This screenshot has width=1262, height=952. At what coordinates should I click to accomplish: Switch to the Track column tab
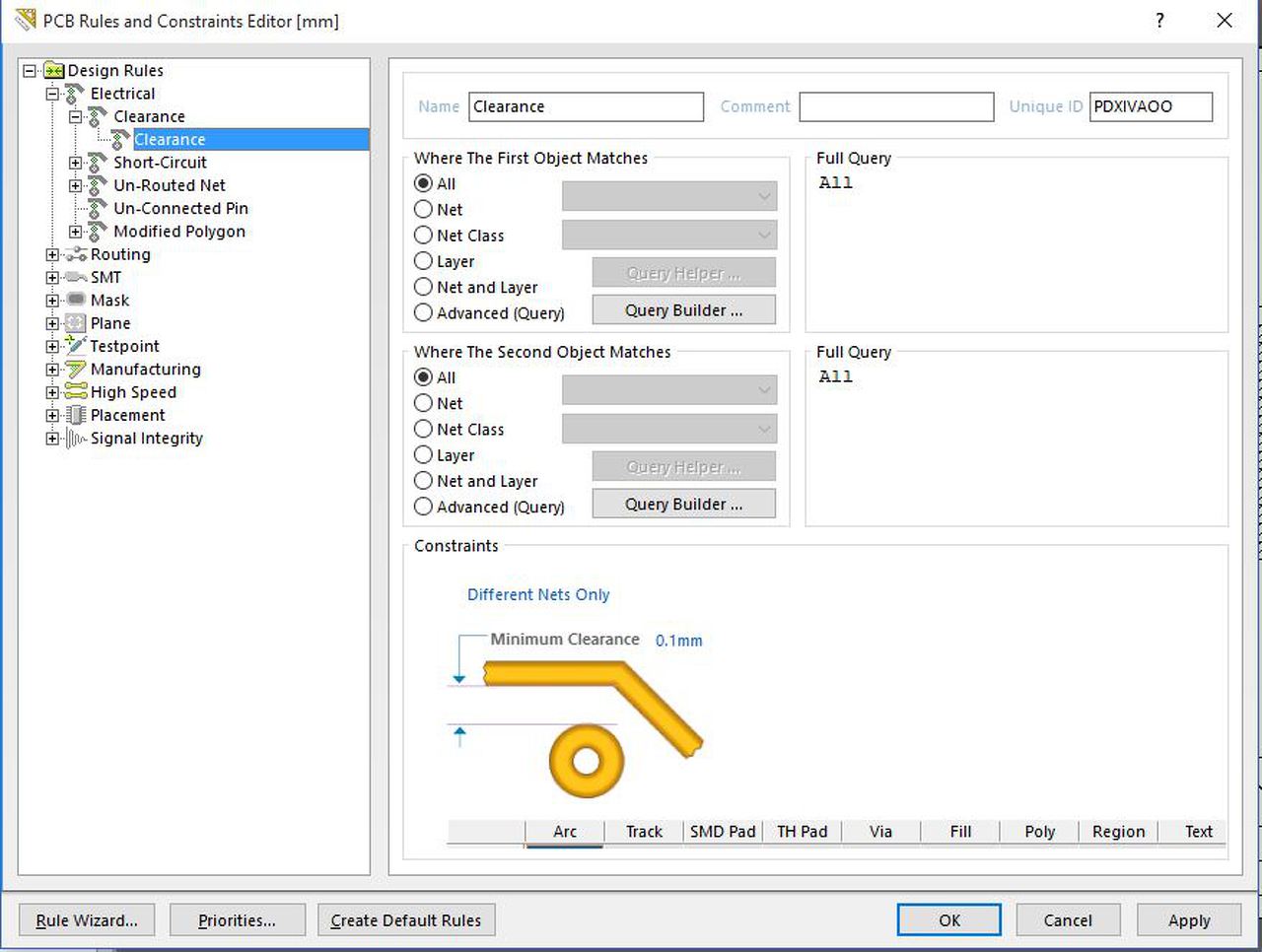(x=644, y=832)
